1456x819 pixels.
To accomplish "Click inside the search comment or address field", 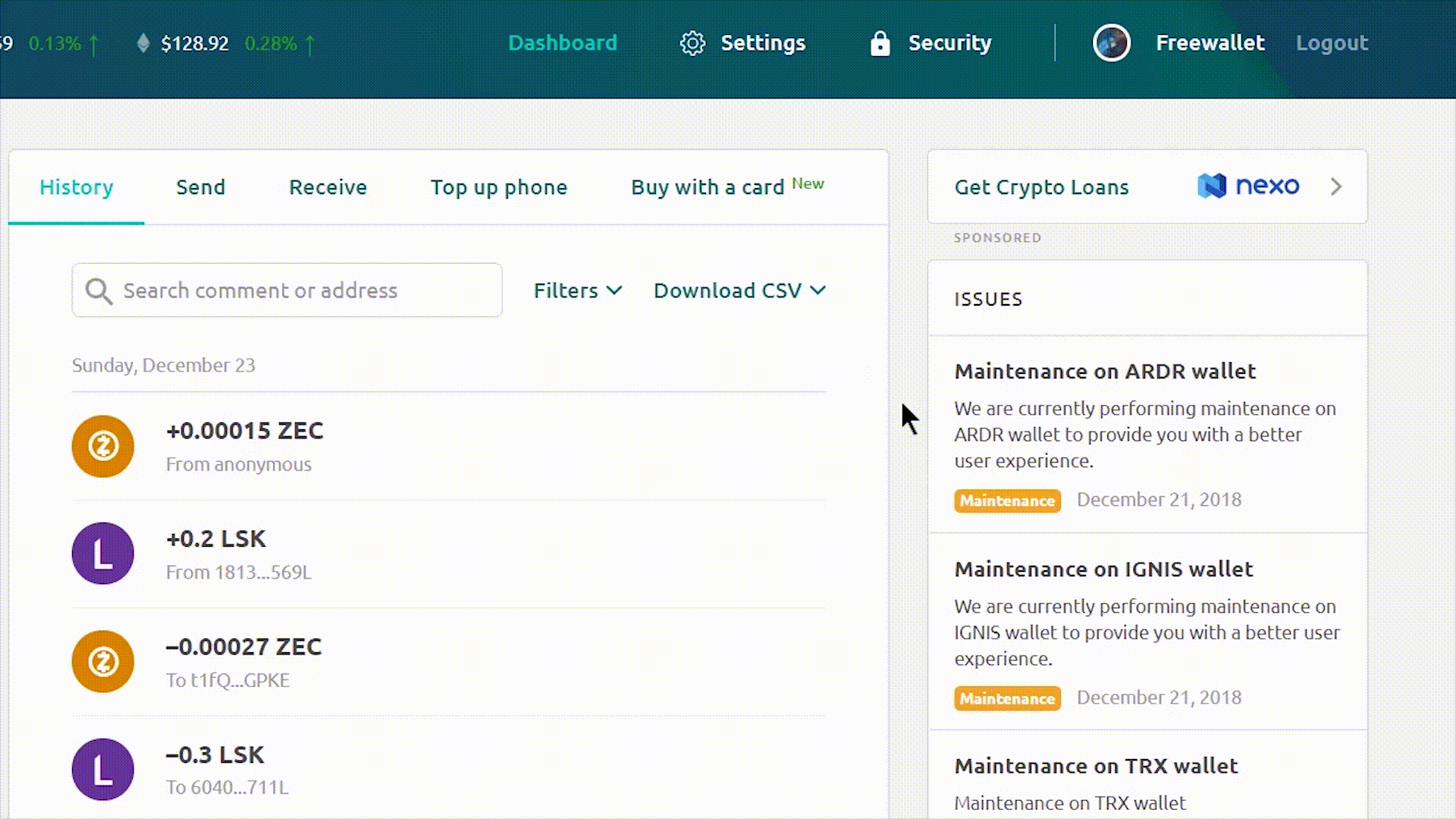I will (287, 290).
